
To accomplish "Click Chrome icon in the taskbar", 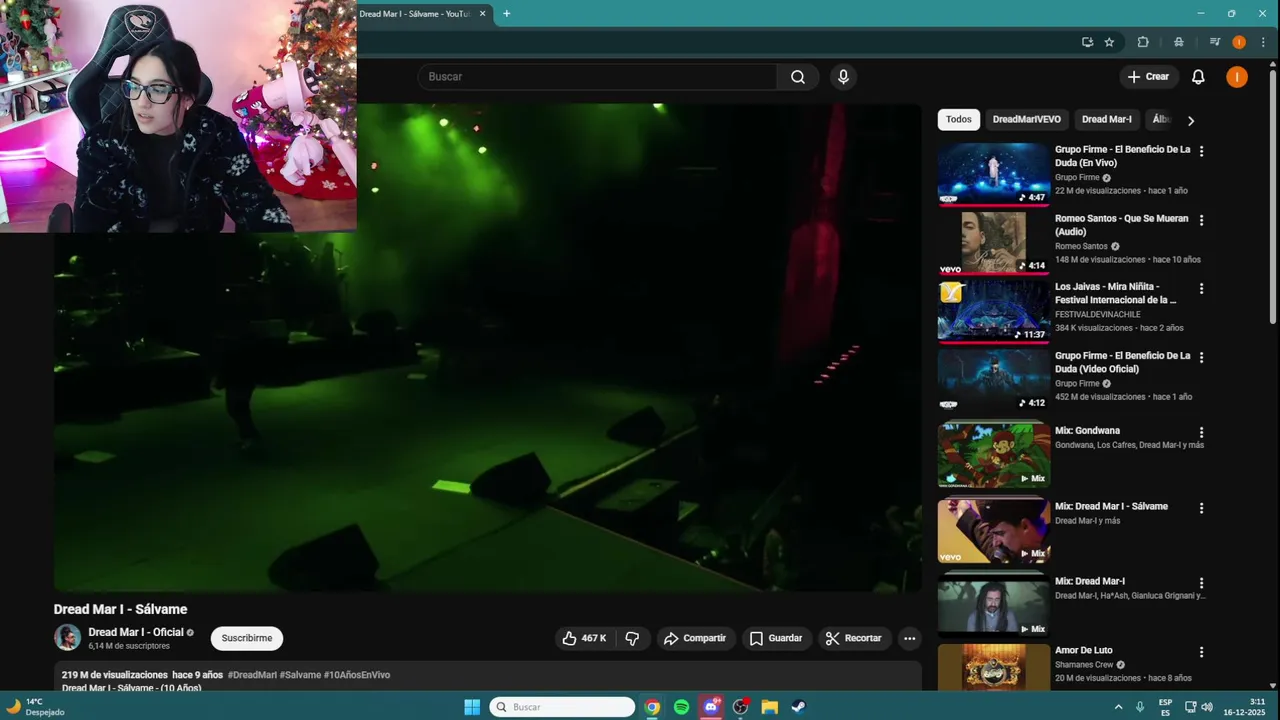I will pos(652,707).
